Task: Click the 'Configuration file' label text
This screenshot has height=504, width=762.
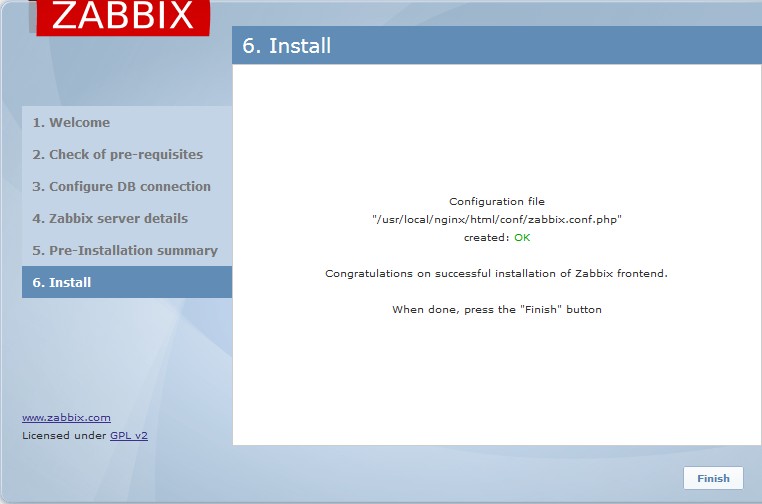Action: coord(497,202)
